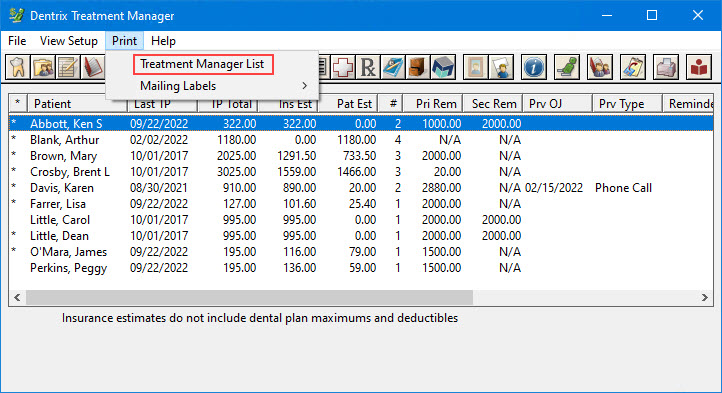
Task: Select patient row Little, Carol
Action: coord(361,220)
